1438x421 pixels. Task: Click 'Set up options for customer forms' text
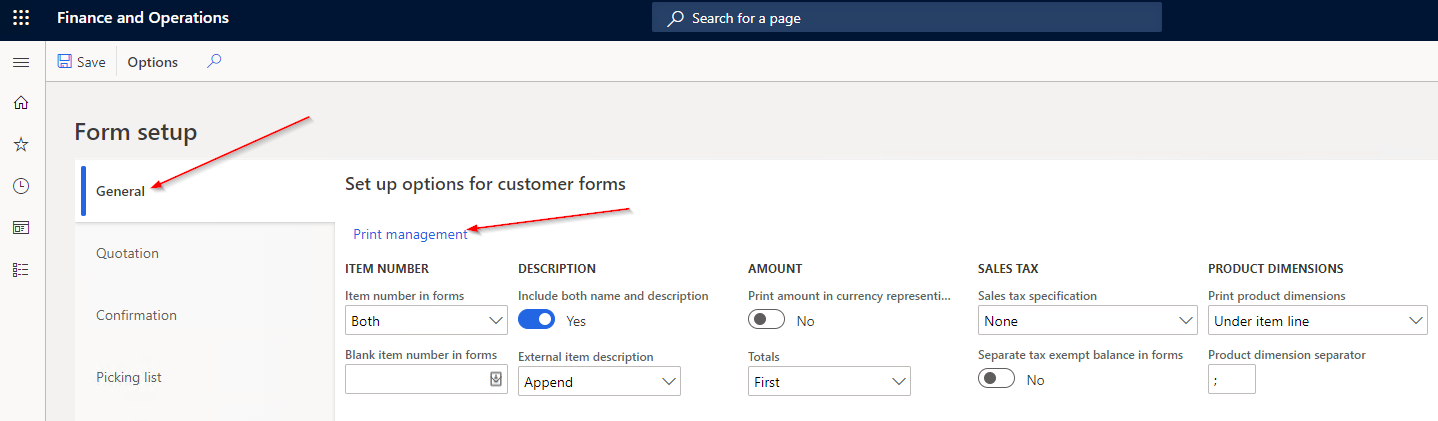tap(485, 184)
